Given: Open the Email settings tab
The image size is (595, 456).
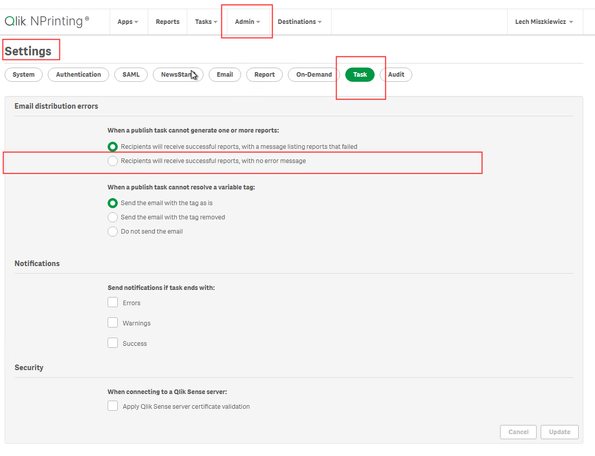Looking at the screenshot, I should (x=225, y=74).
